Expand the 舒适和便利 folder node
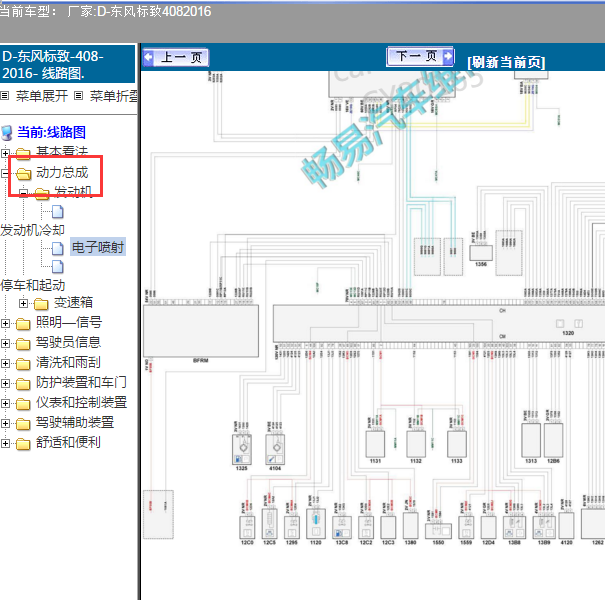Image resolution: width=605 pixels, height=600 pixels. (5, 444)
